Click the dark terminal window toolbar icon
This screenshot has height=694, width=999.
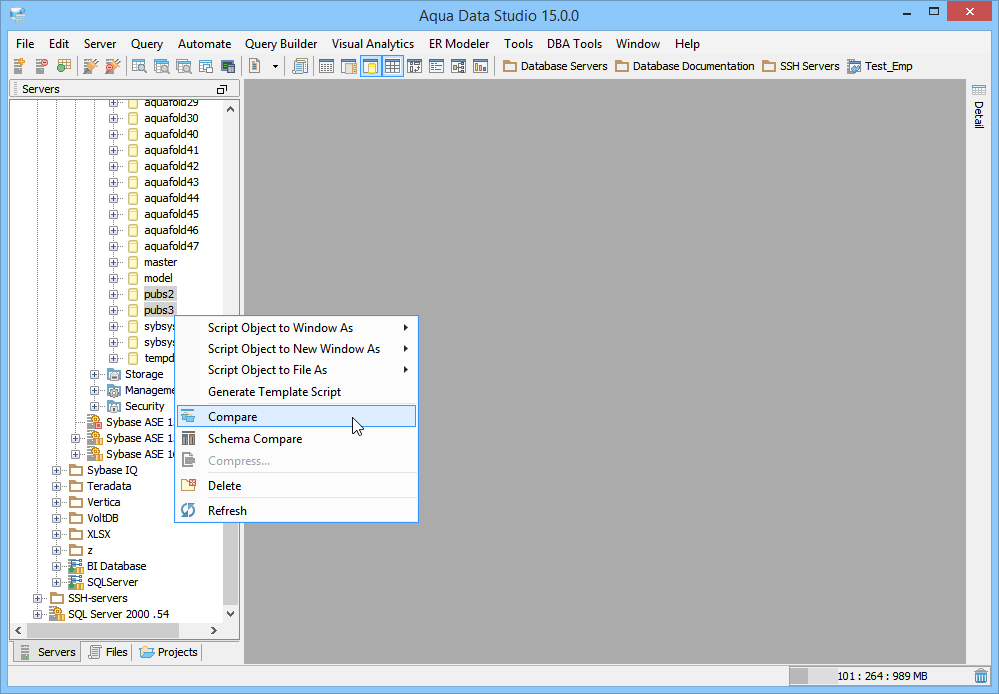[228, 66]
